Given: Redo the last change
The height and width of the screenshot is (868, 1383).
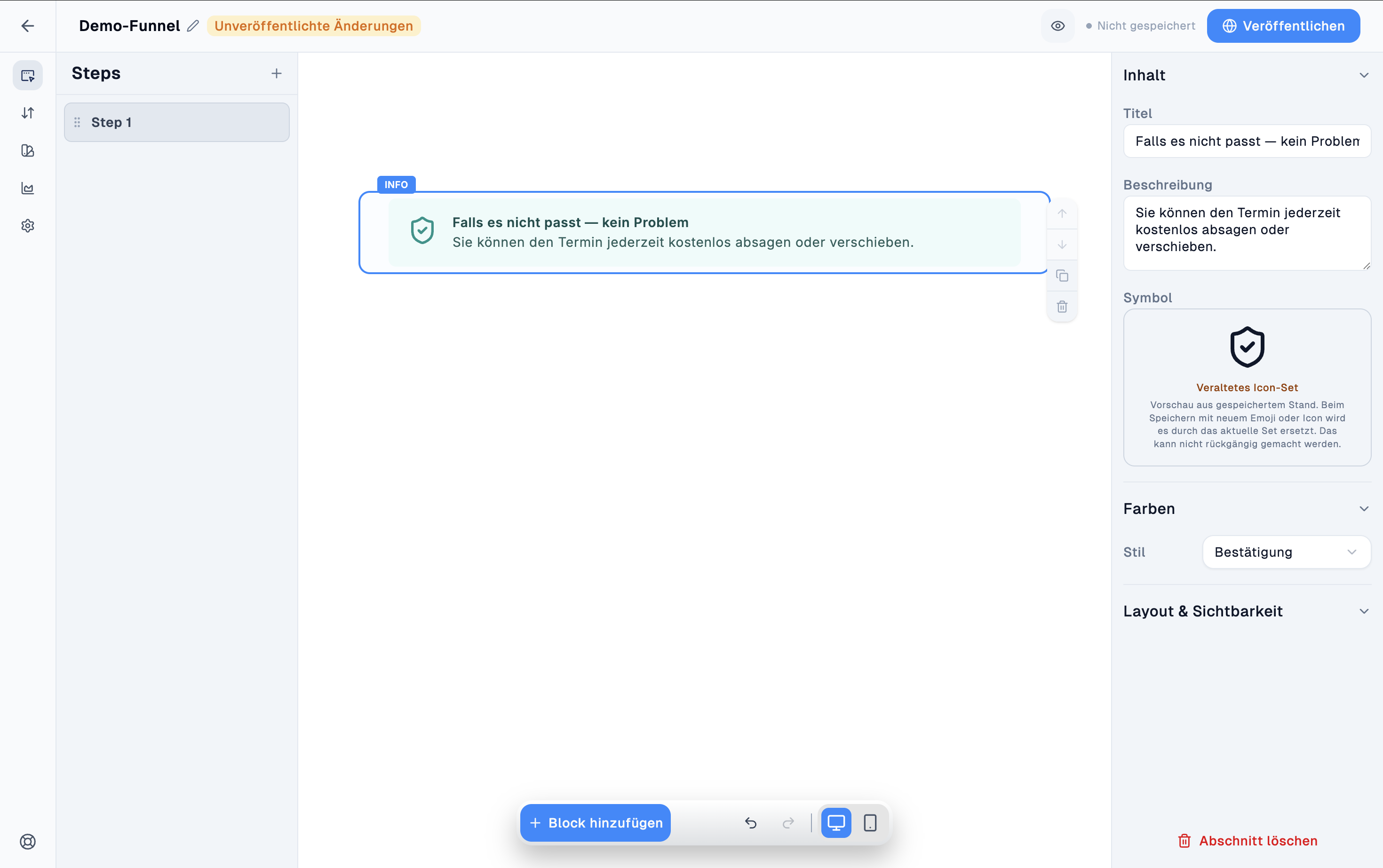Looking at the screenshot, I should tap(788, 823).
